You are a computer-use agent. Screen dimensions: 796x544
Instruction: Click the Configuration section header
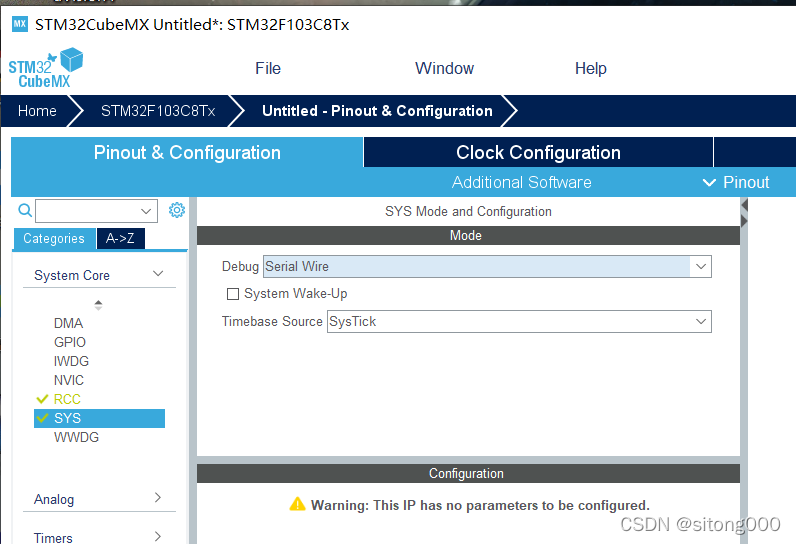point(468,473)
